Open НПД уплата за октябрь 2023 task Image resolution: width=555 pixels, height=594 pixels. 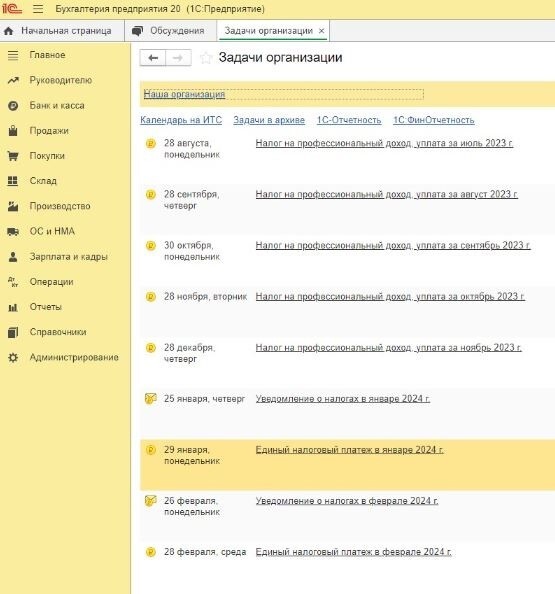point(390,297)
